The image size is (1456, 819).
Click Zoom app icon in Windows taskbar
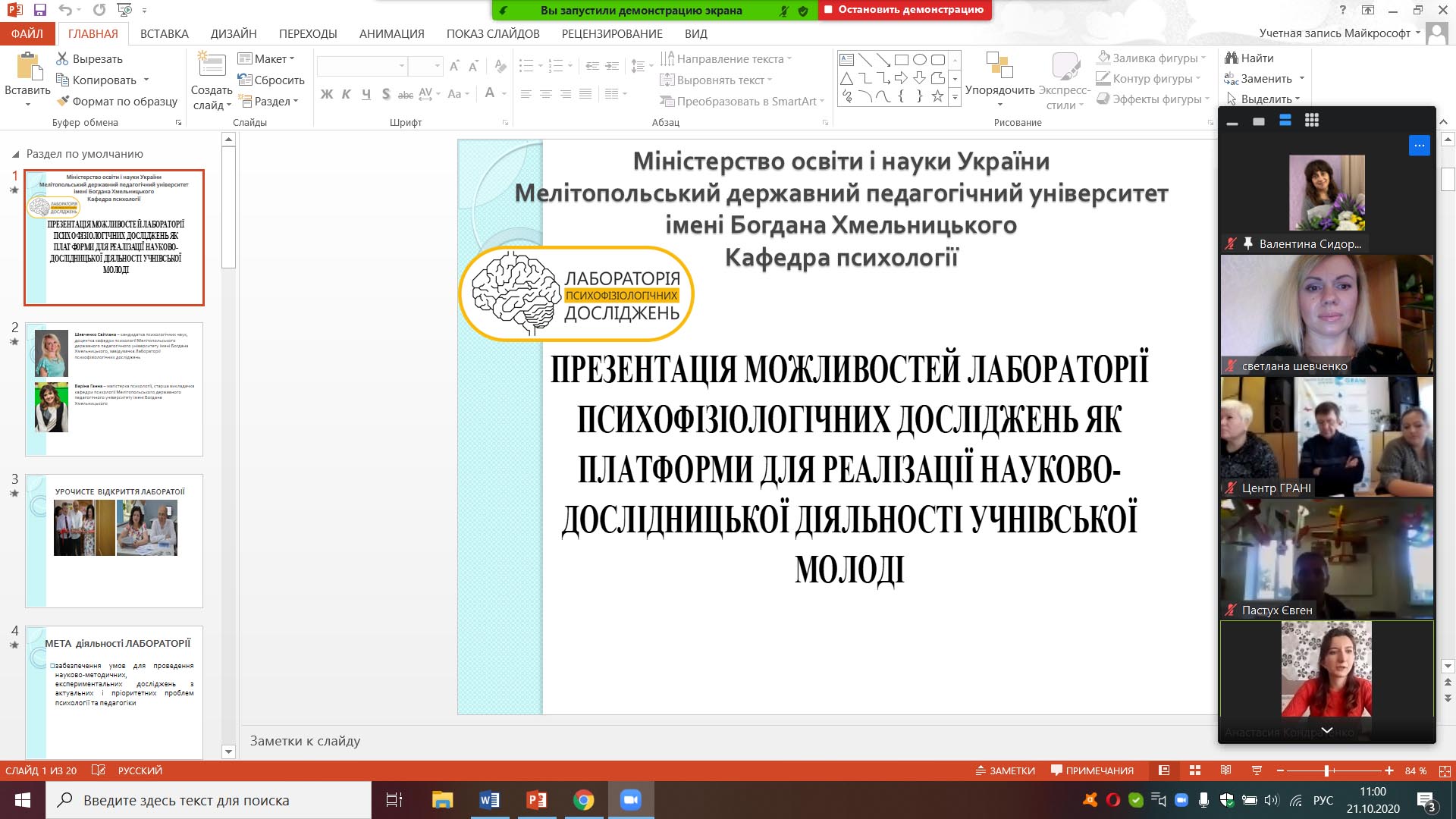coord(630,800)
